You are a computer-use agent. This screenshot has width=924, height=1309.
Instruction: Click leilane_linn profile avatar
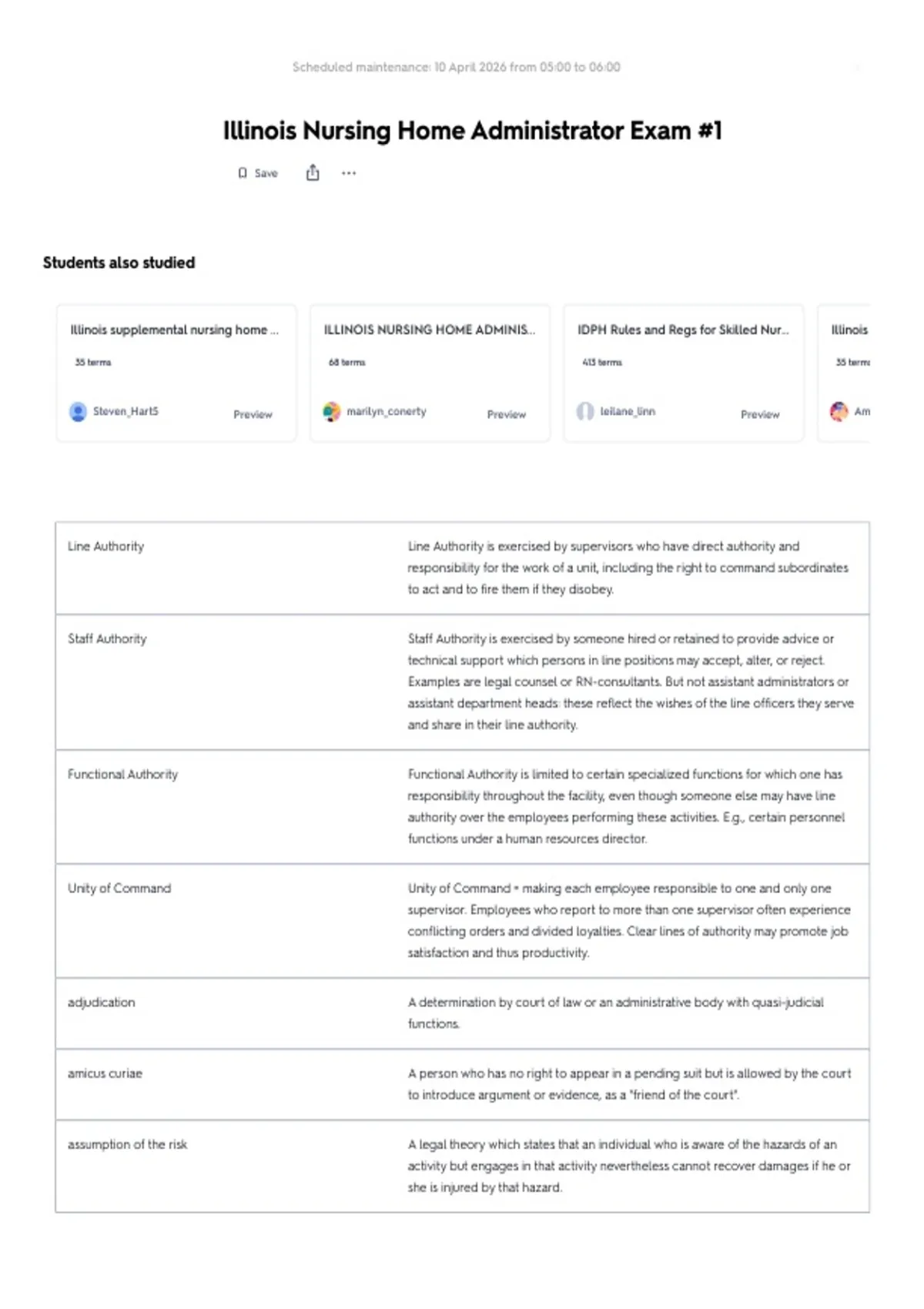point(585,412)
